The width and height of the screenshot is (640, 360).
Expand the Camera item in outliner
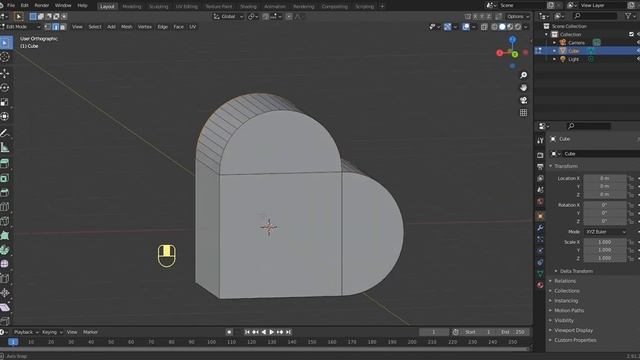coord(554,43)
